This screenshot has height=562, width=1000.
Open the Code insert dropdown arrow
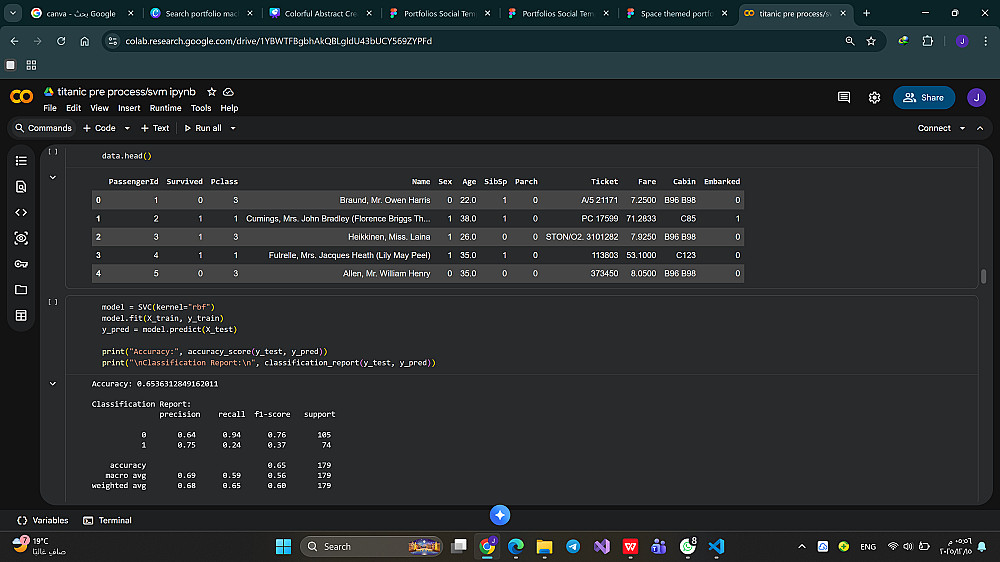[127, 128]
